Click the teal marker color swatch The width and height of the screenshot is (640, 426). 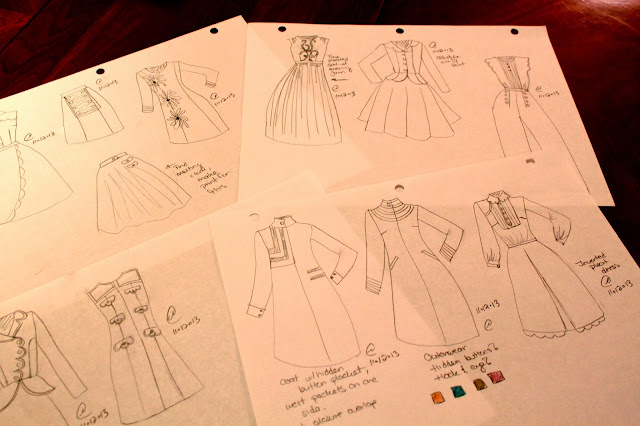tap(459, 391)
